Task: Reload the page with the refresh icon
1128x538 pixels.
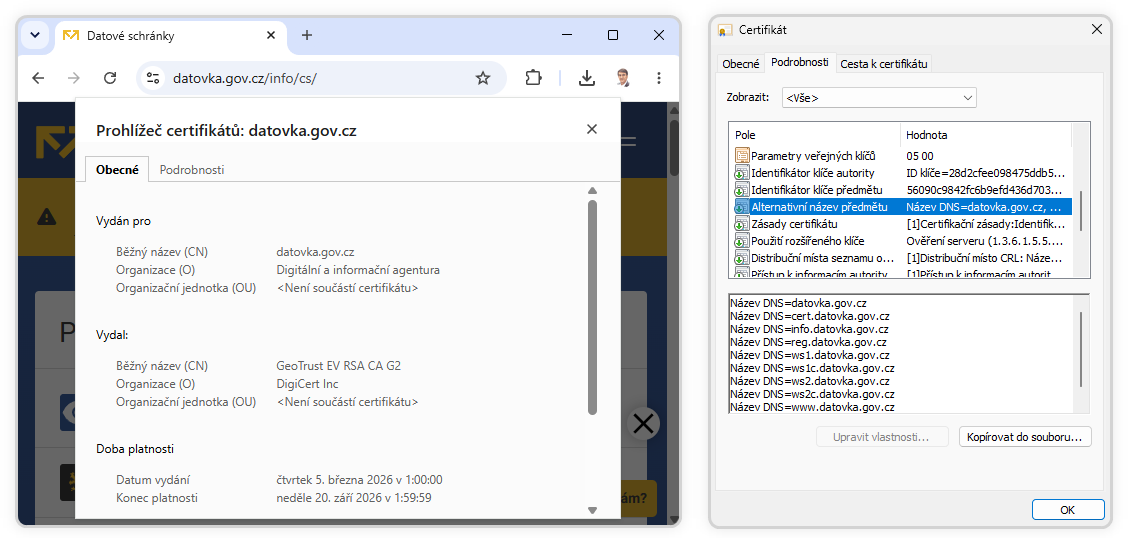Action: click(110, 78)
